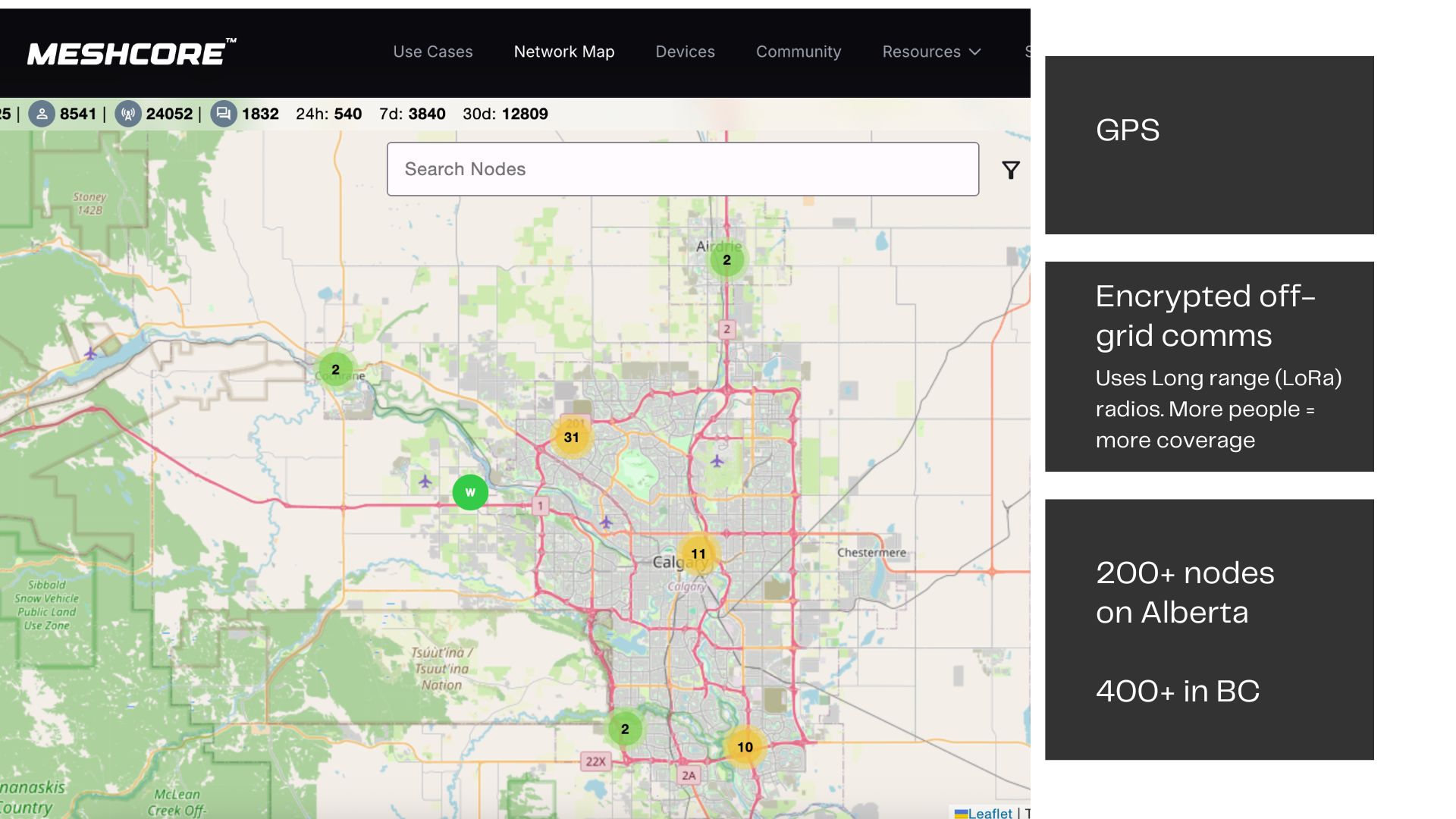Open the Devices menu item

pos(685,52)
